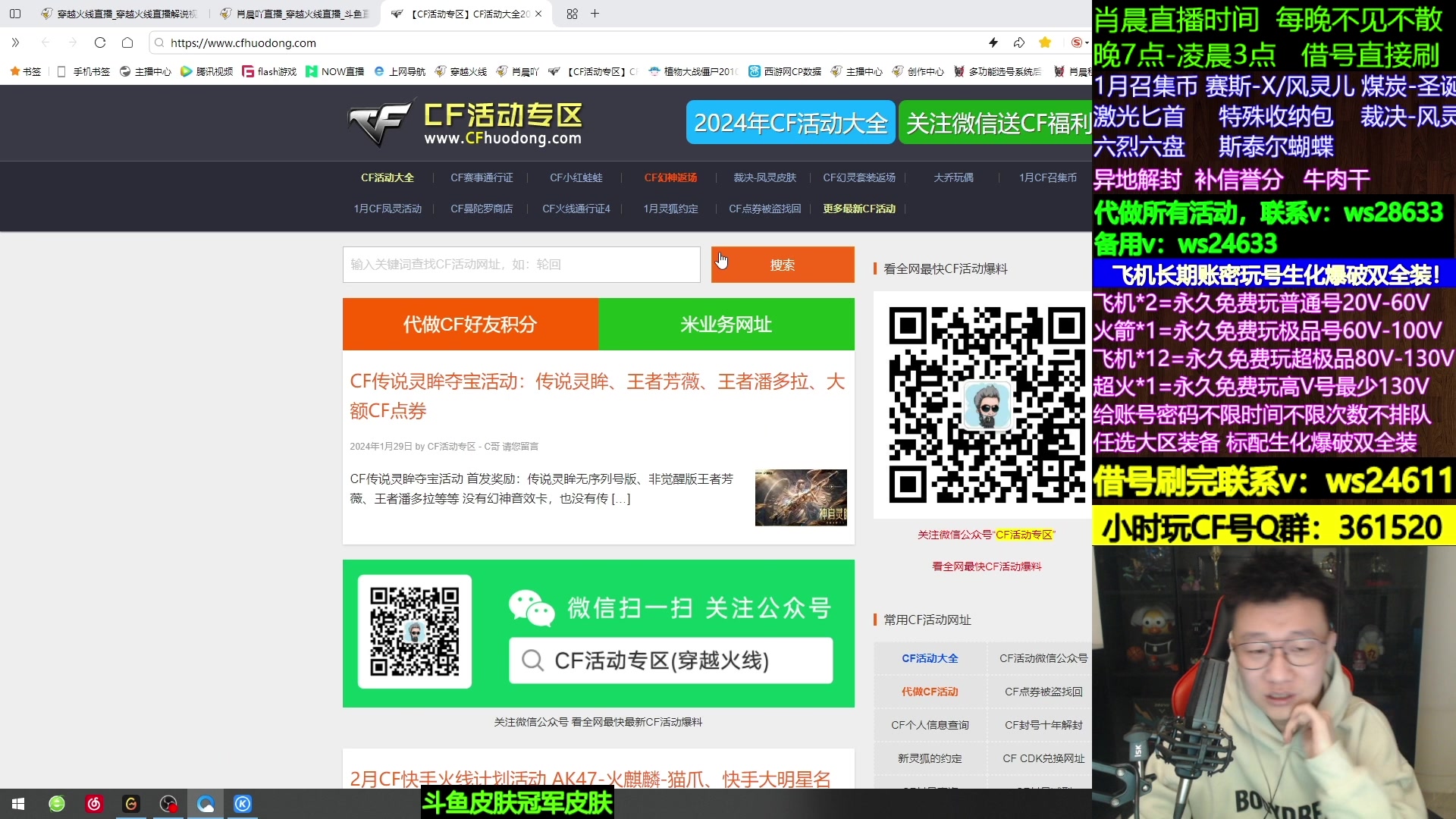Open the 植物大战僵尸 bookmark
The image size is (1456, 819).
click(x=693, y=71)
